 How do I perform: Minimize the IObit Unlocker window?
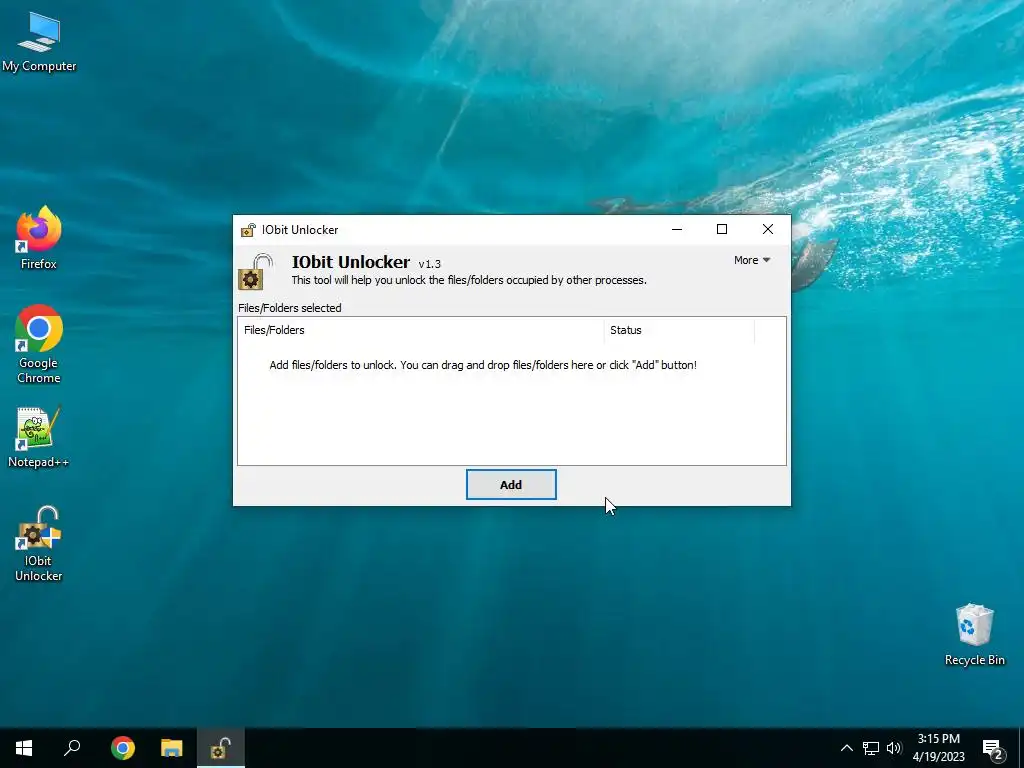[677, 229]
